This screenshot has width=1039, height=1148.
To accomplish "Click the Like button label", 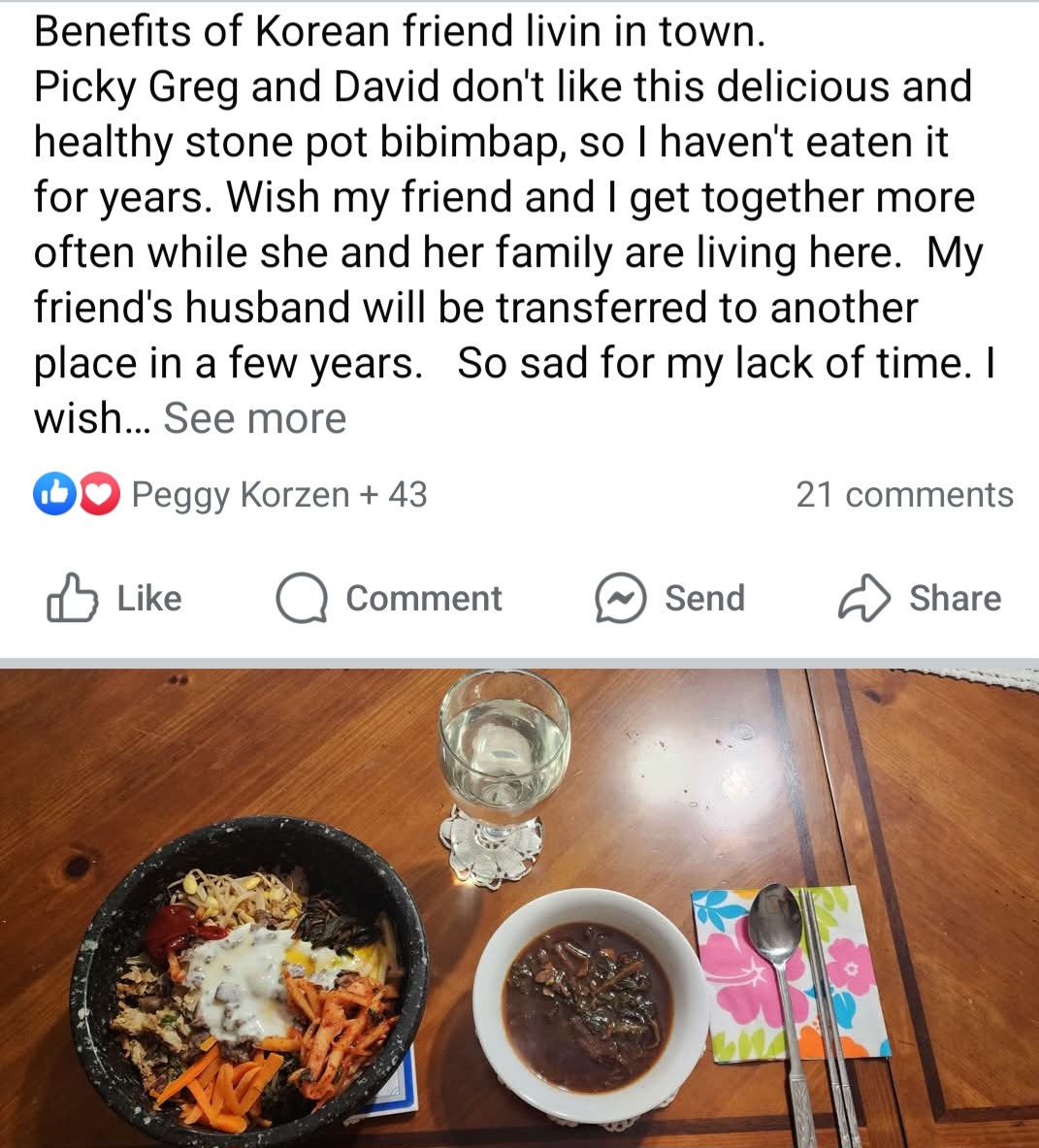I will (x=149, y=598).
